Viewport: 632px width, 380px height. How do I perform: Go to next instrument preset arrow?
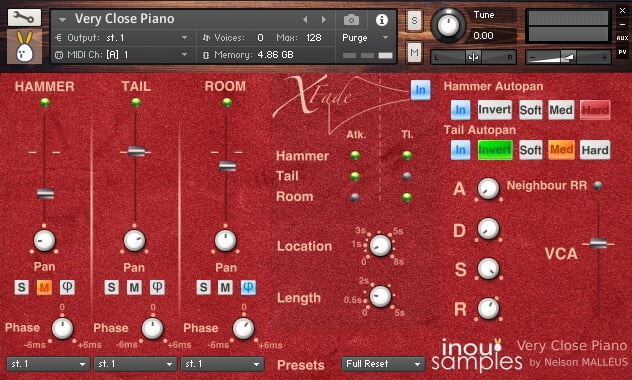coord(324,19)
